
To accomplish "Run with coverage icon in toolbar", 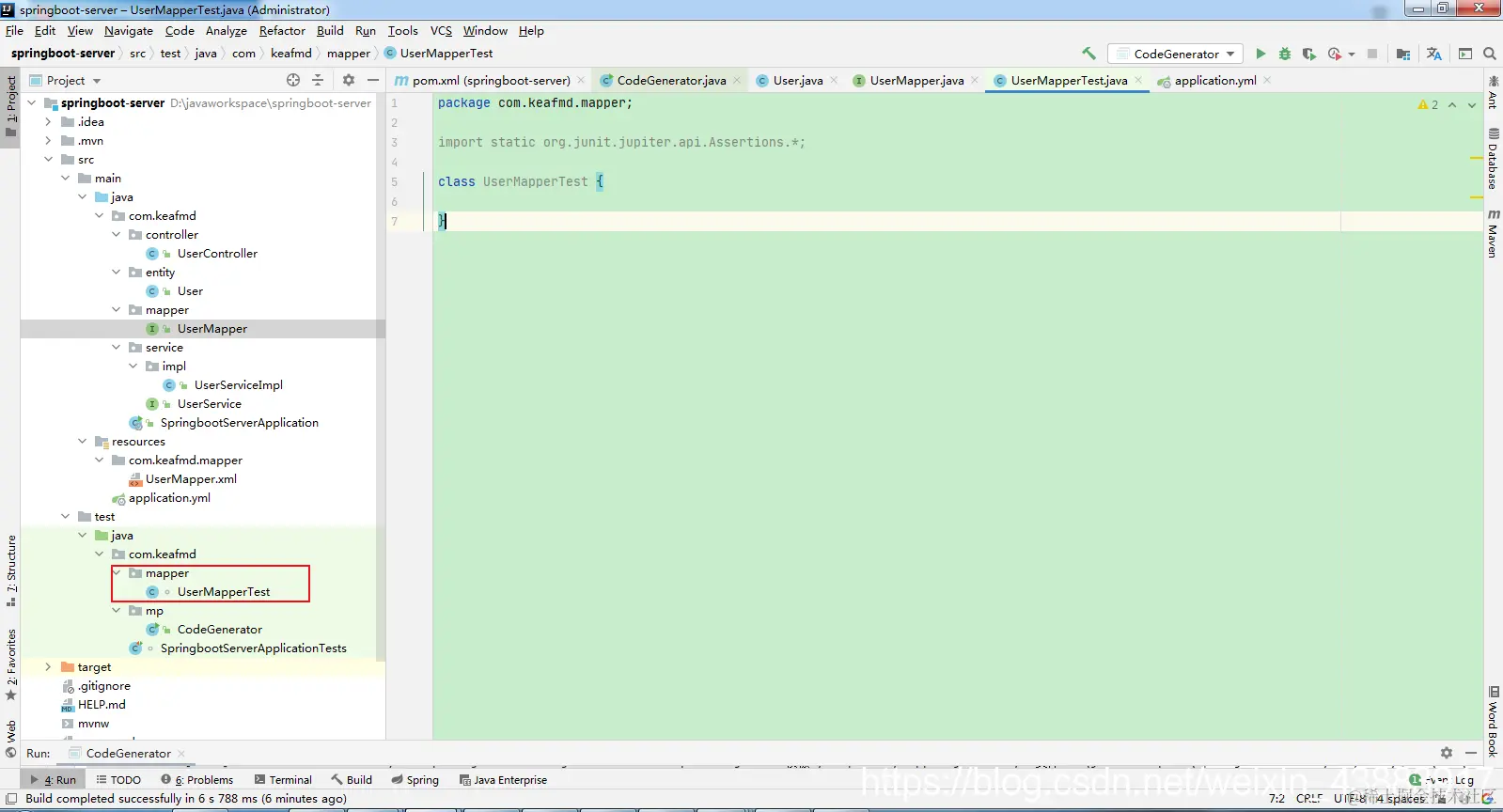I will tap(1308, 54).
